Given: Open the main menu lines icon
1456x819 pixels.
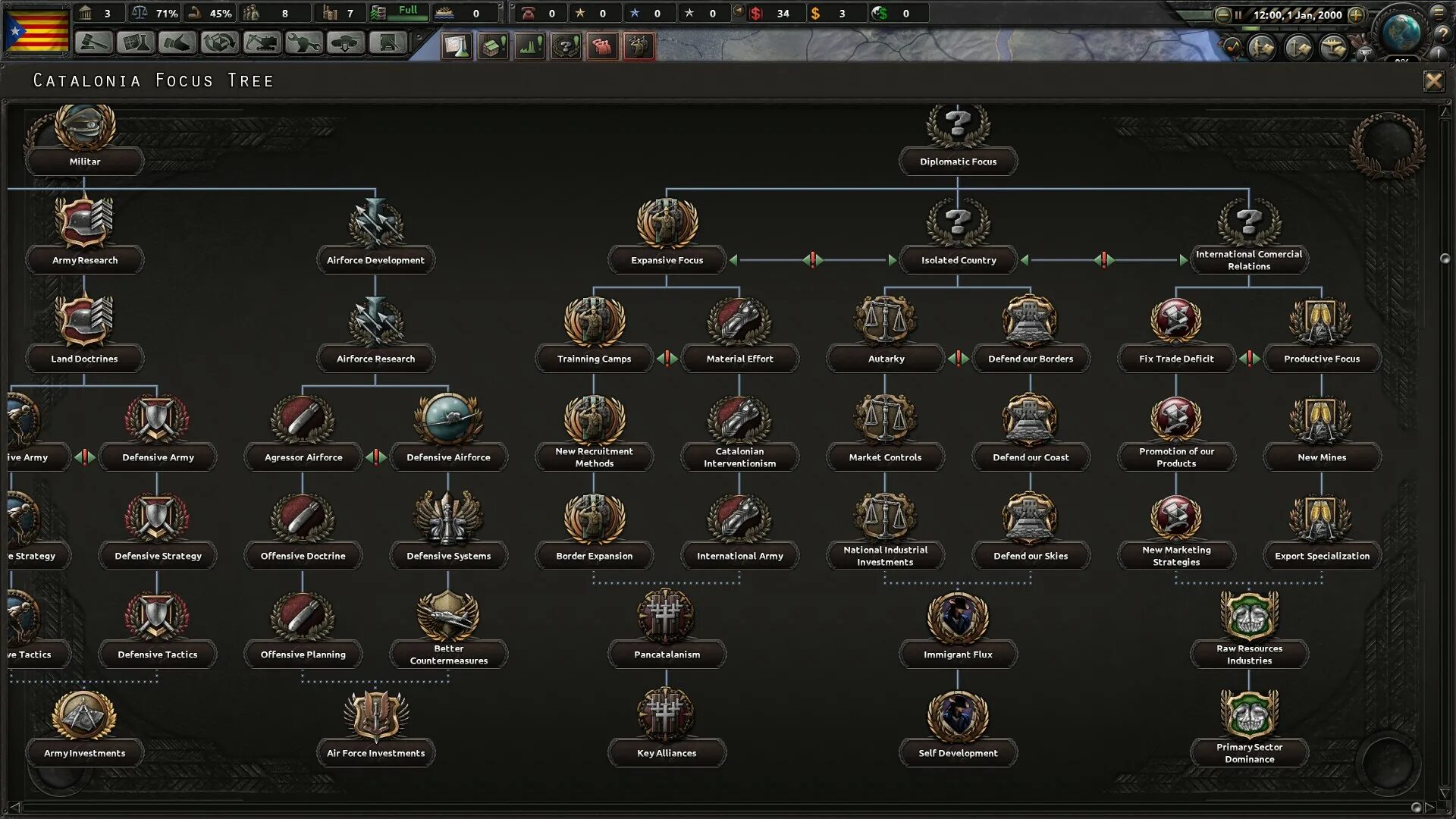Looking at the screenshot, I should point(1439,12).
